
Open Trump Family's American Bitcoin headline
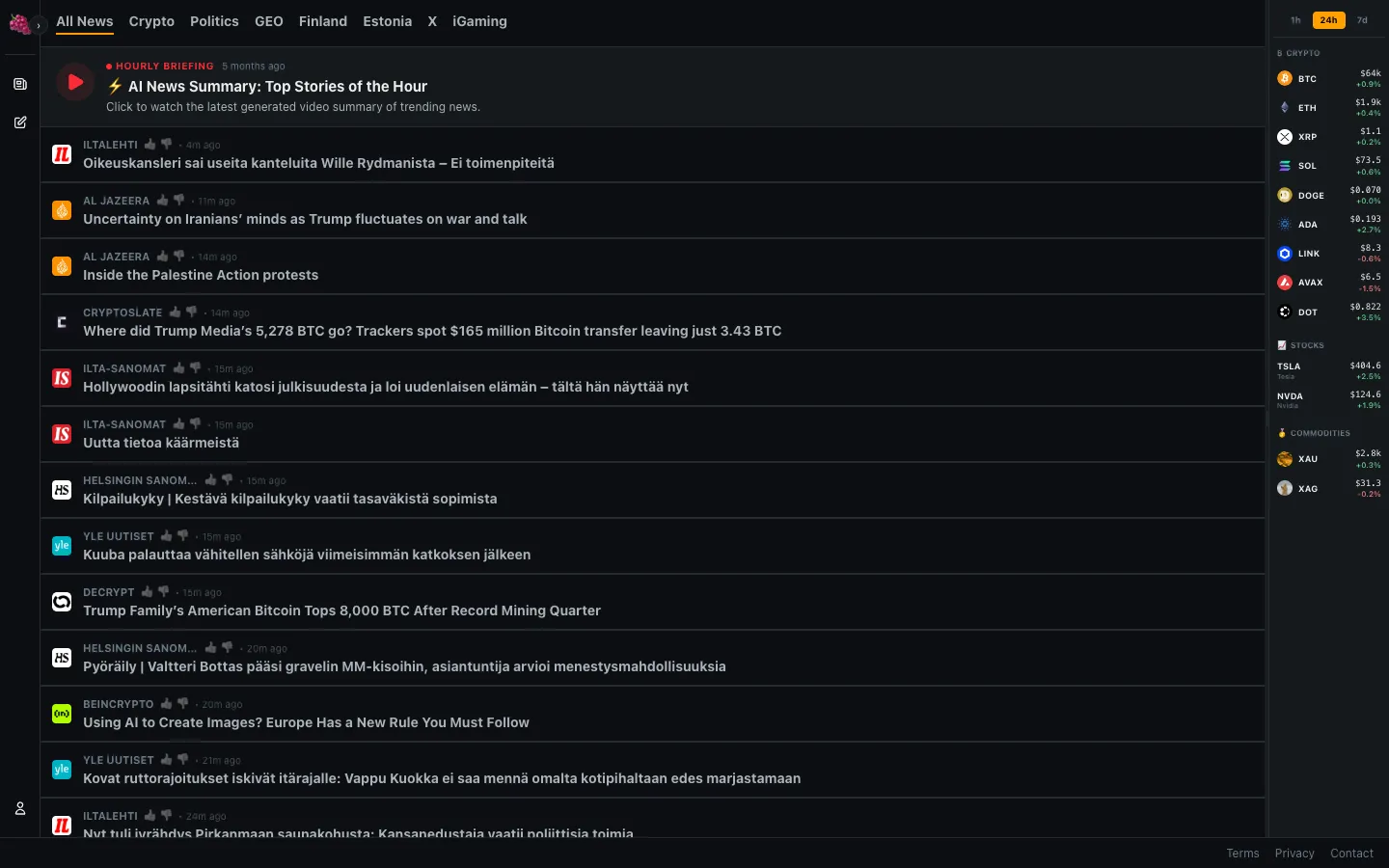(341, 610)
